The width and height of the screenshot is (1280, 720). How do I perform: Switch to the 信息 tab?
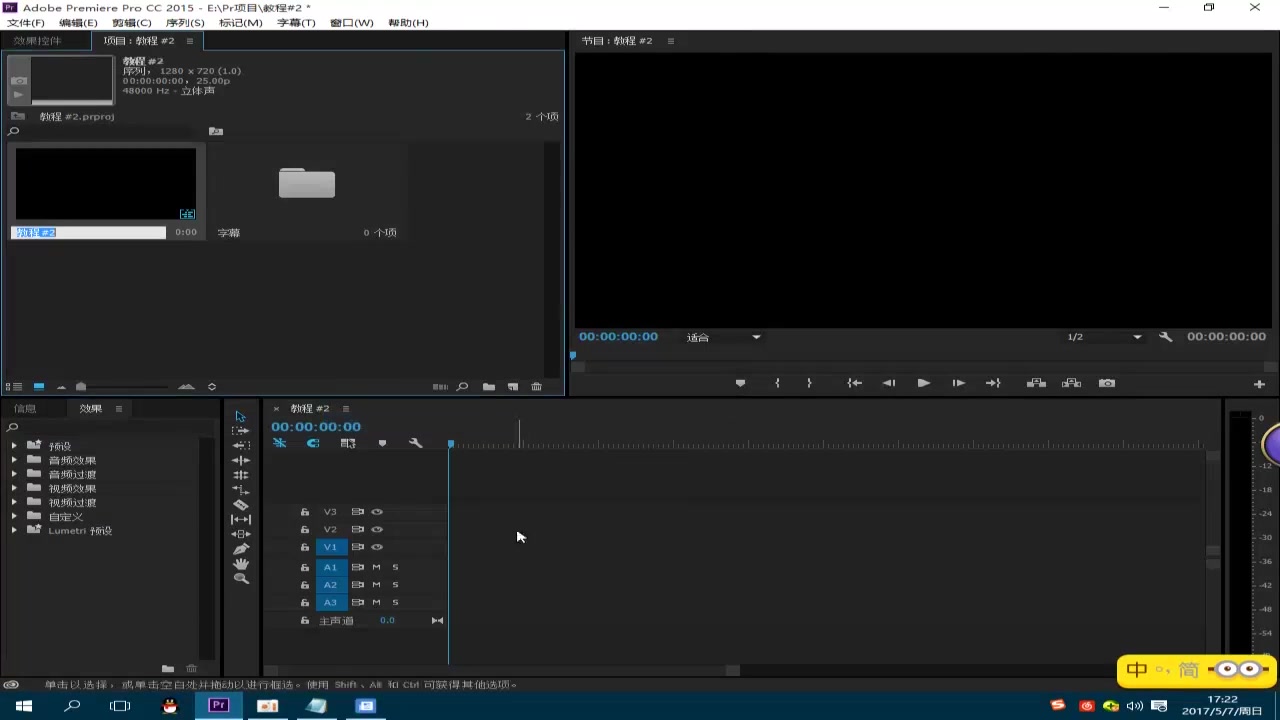[x=25, y=408]
